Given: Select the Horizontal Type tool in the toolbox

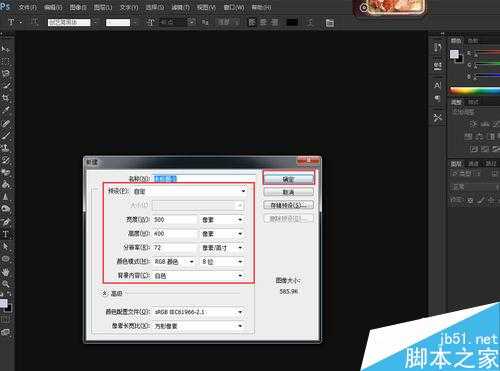Looking at the screenshot, I should [x=6, y=234].
